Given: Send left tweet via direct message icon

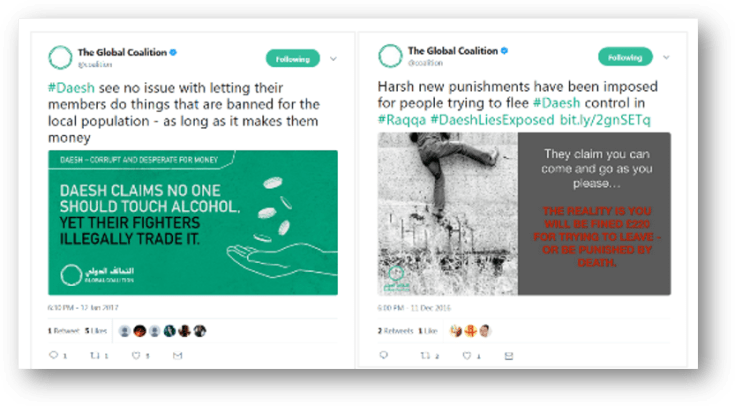Looking at the screenshot, I should pos(178,355).
